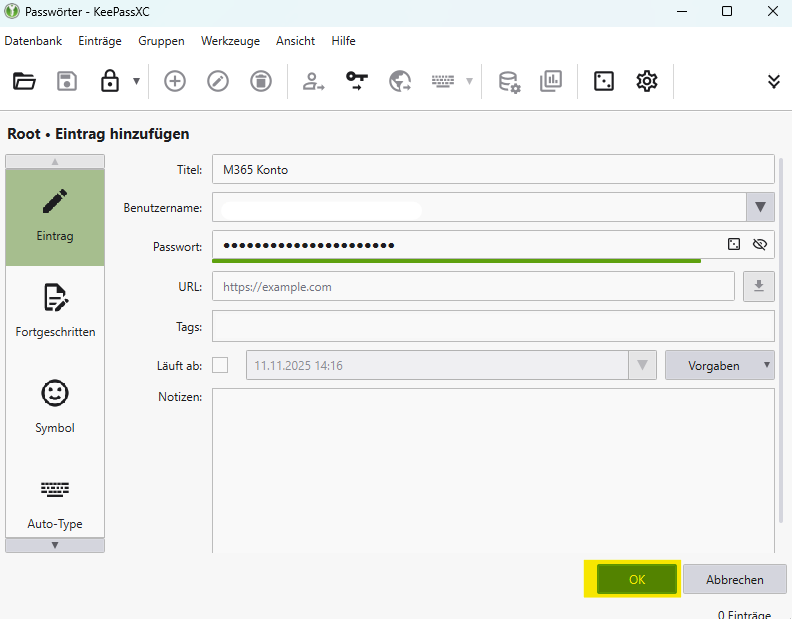Open database reports icon in toolbar
The height and width of the screenshot is (619, 792).
[551, 81]
